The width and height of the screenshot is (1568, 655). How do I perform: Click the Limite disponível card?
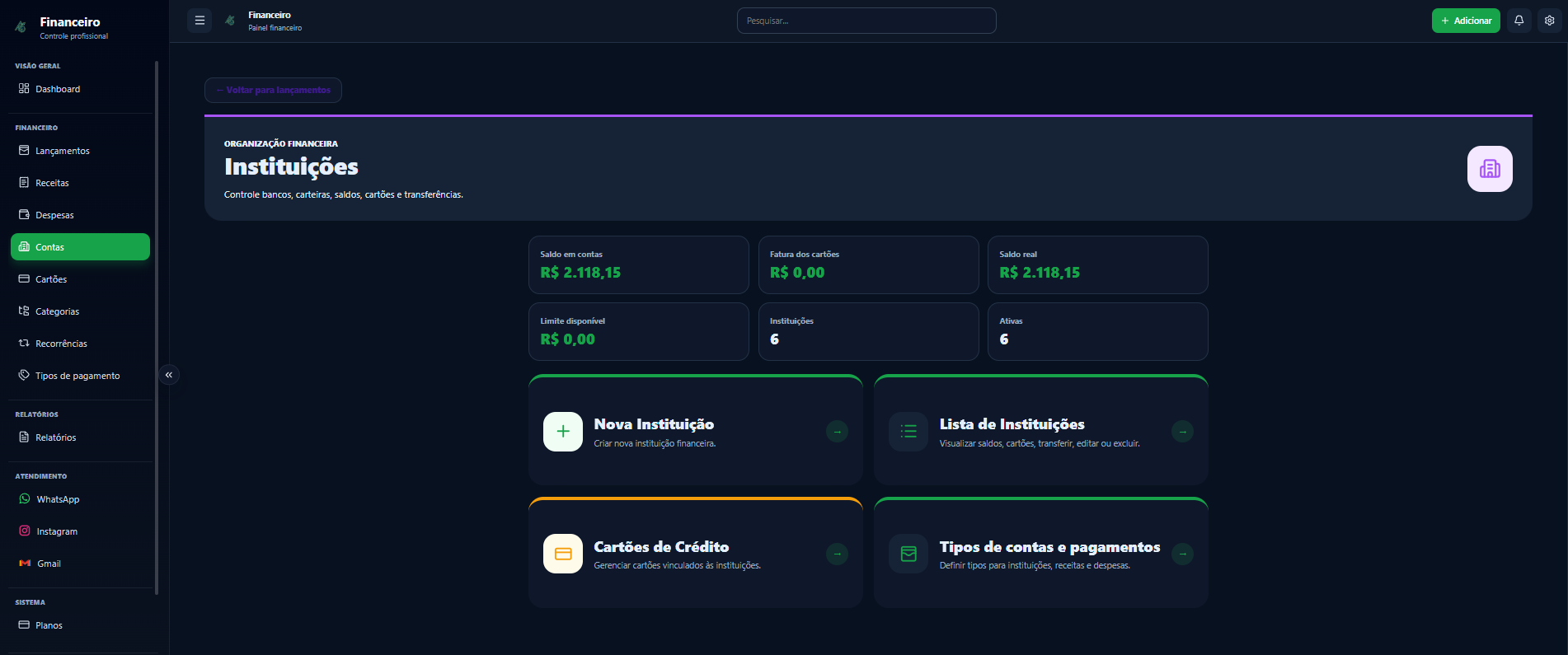pyautogui.click(x=639, y=331)
